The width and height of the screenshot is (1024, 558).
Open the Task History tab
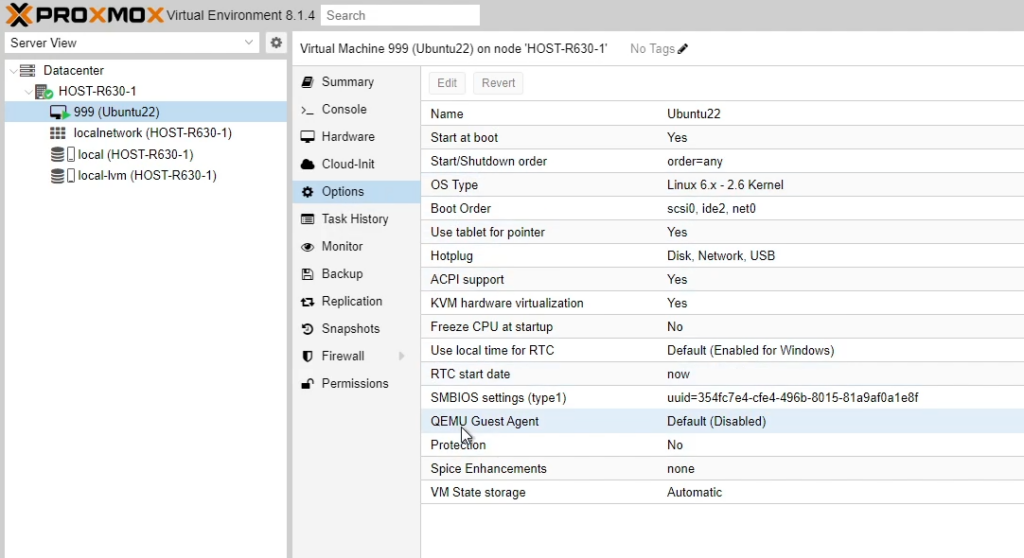(356, 220)
